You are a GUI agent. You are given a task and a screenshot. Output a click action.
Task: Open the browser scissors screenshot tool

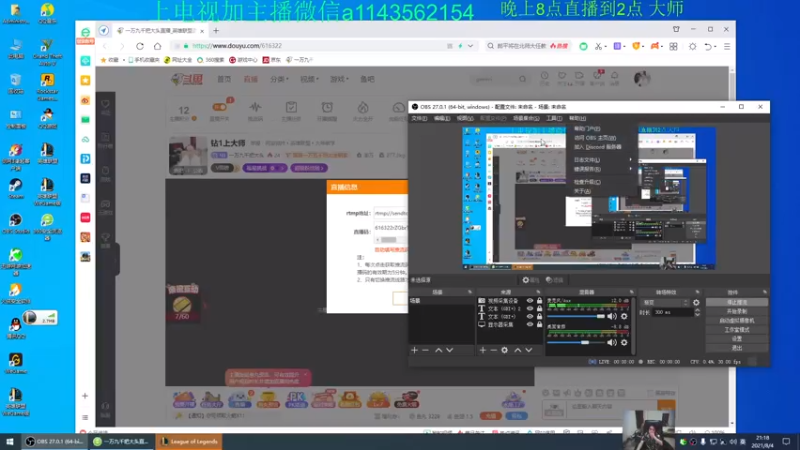pos(598,46)
